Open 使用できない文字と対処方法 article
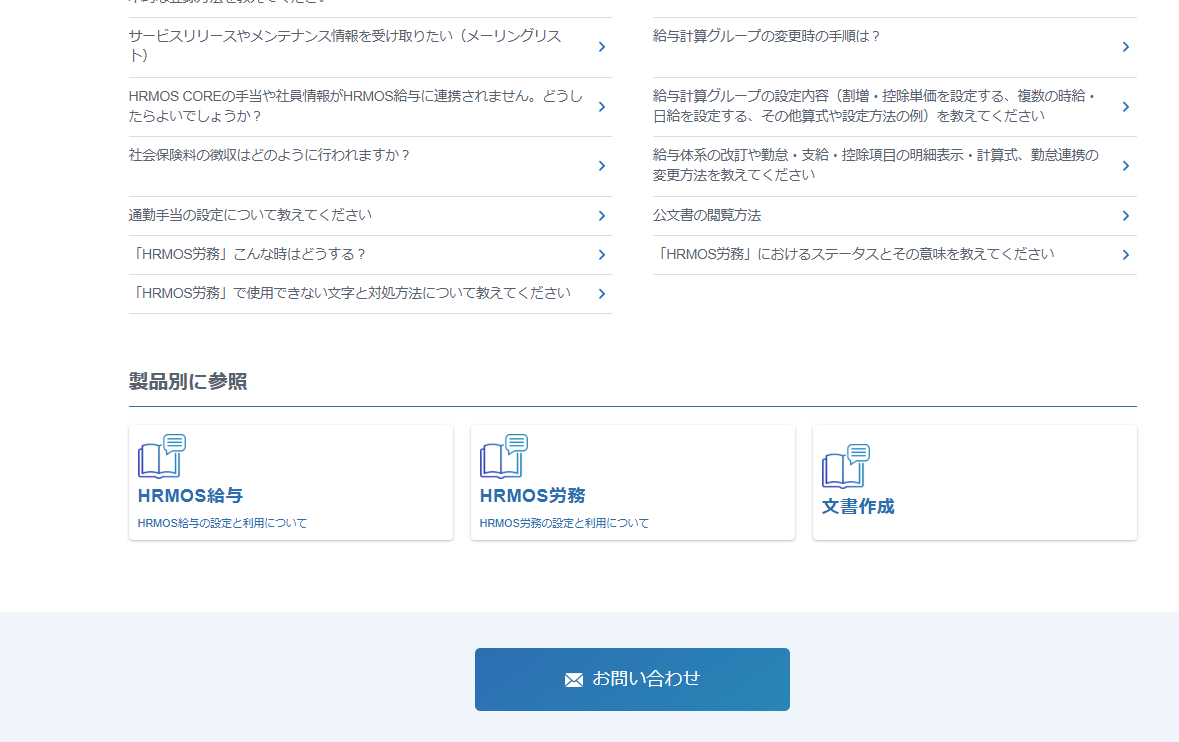This screenshot has width=1179, height=742. click(x=350, y=293)
